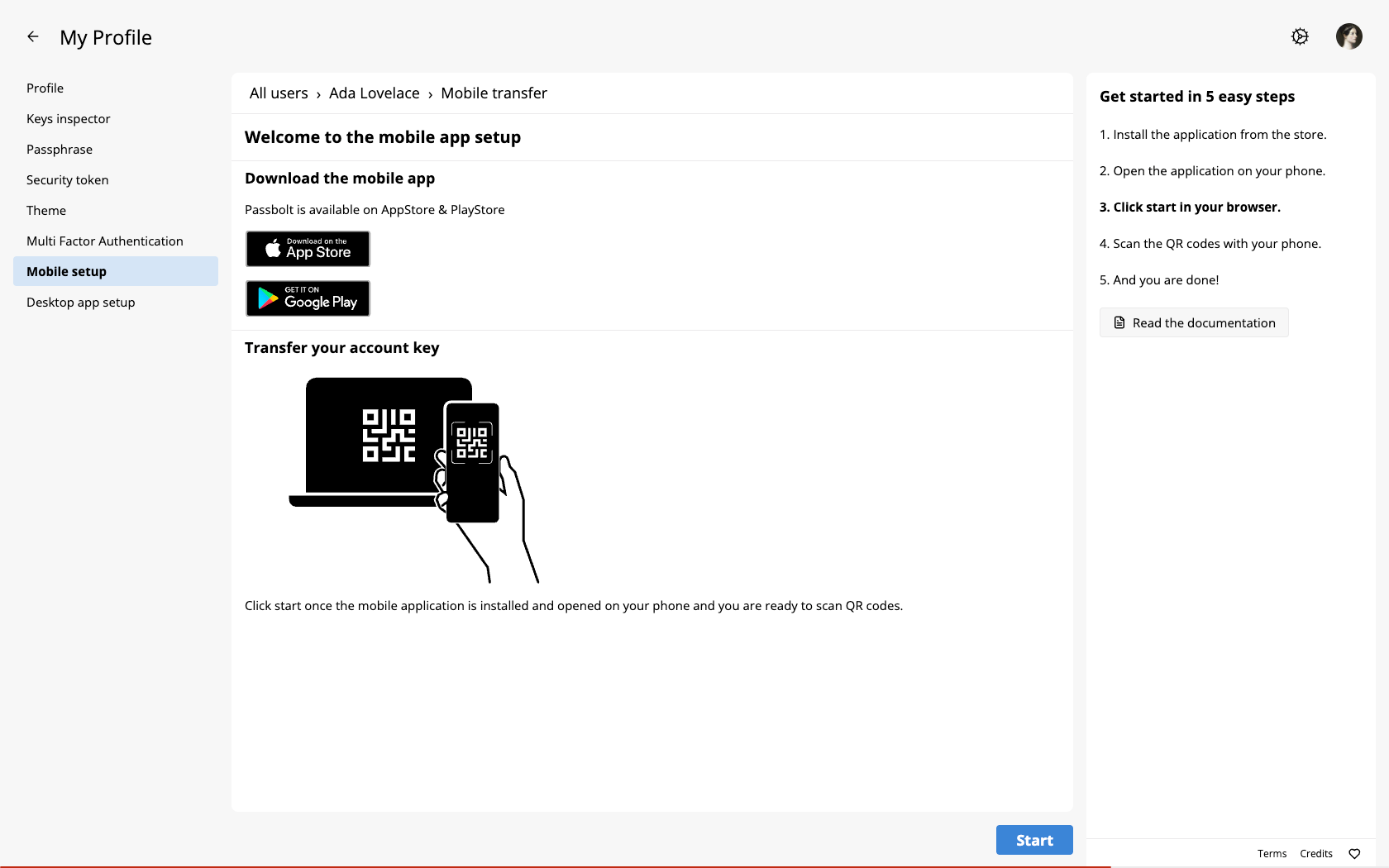The image size is (1389, 868).
Task: Click Start to begin mobile transfer
Action: click(x=1033, y=840)
